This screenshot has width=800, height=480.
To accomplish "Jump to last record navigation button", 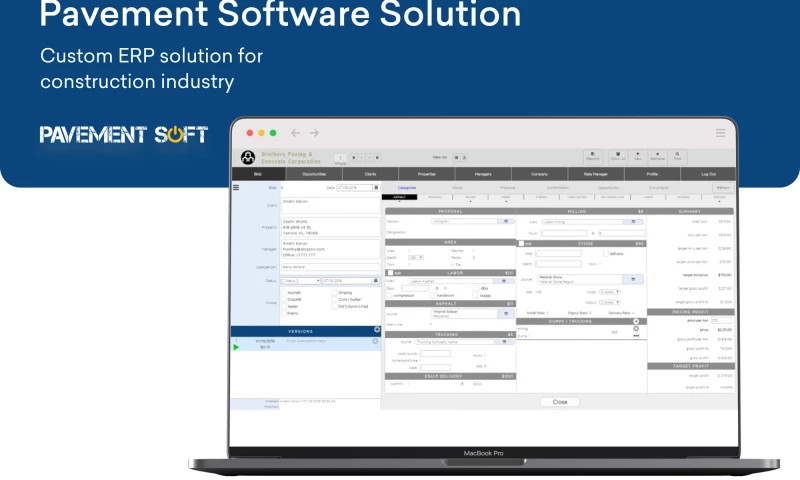I will click(x=377, y=158).
